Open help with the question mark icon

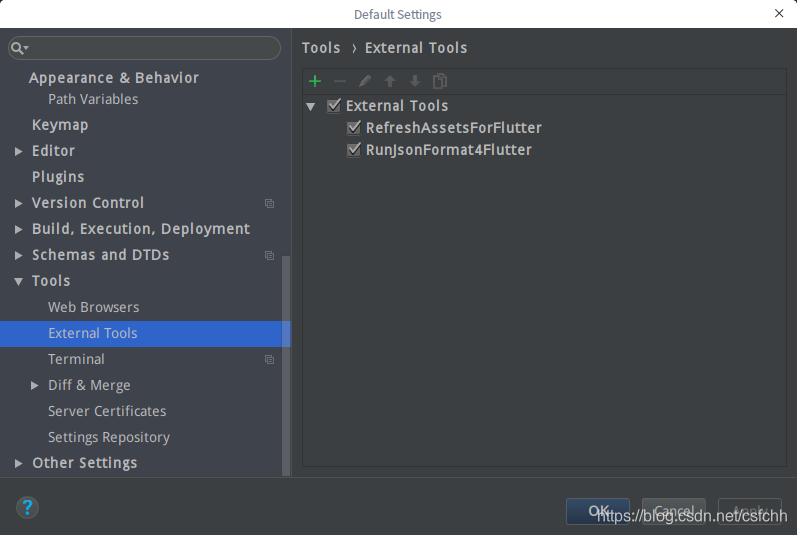pos(27,508)
